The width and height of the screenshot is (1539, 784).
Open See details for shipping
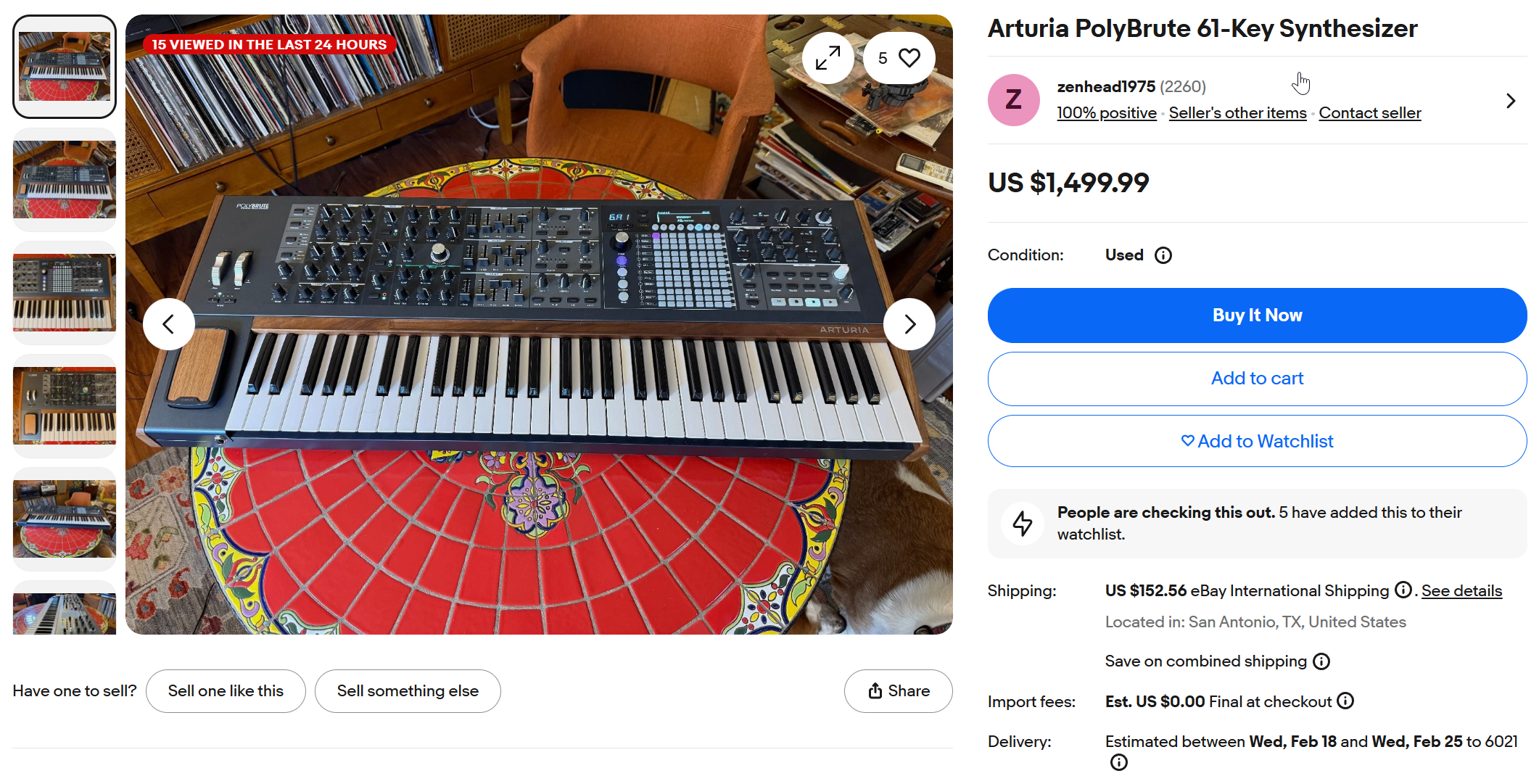point(1461,591)
